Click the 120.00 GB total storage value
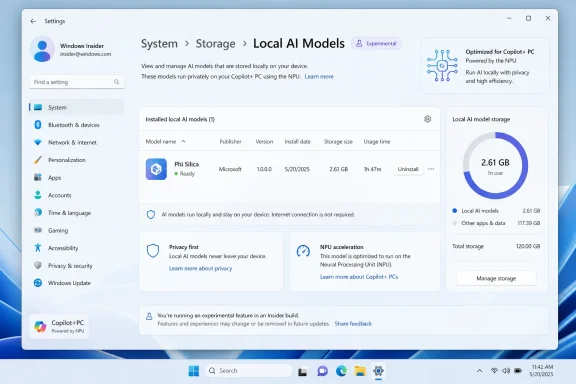 pyautogui.click(x=528, y=246)
